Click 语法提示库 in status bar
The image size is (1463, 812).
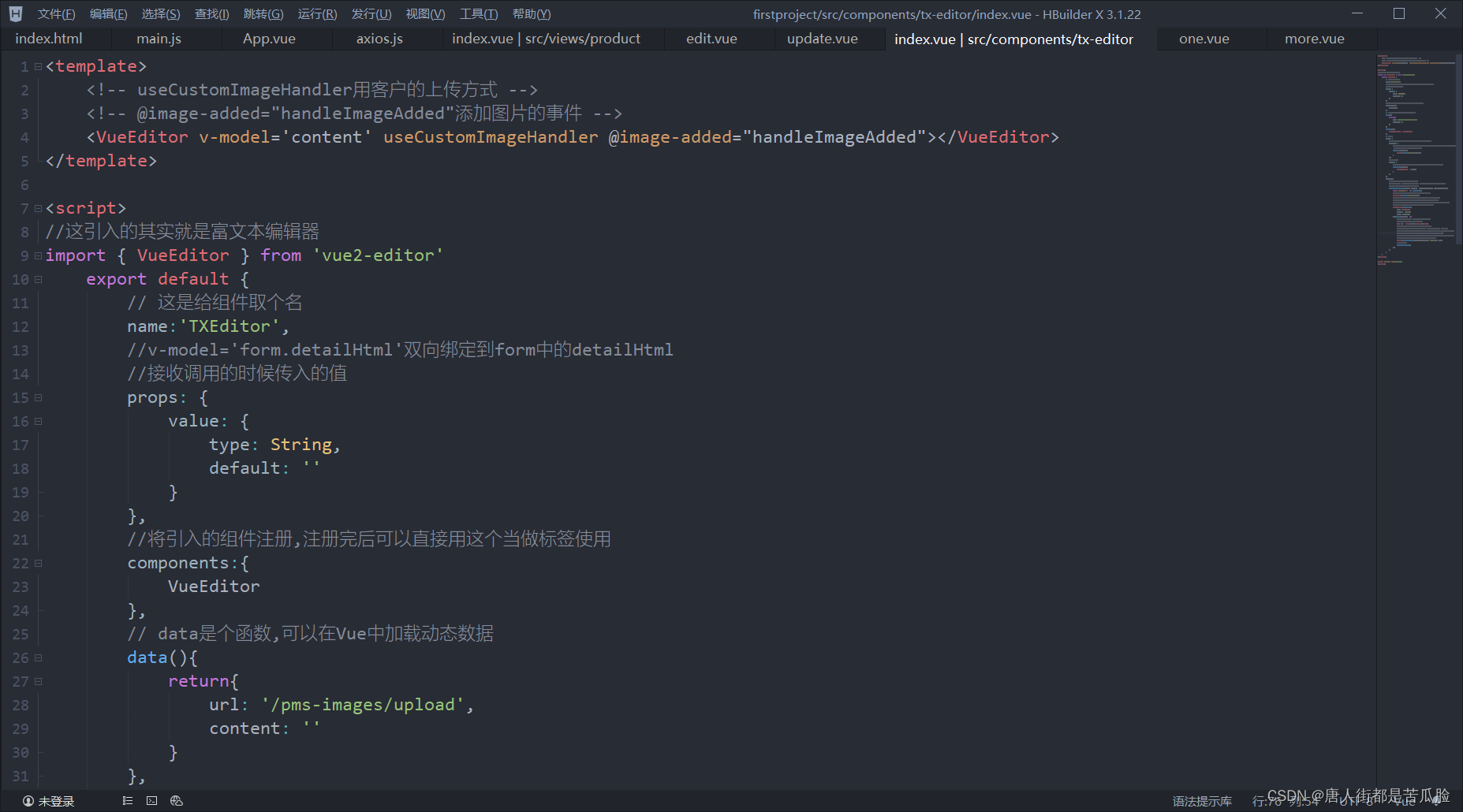[x=1202, y=801]
